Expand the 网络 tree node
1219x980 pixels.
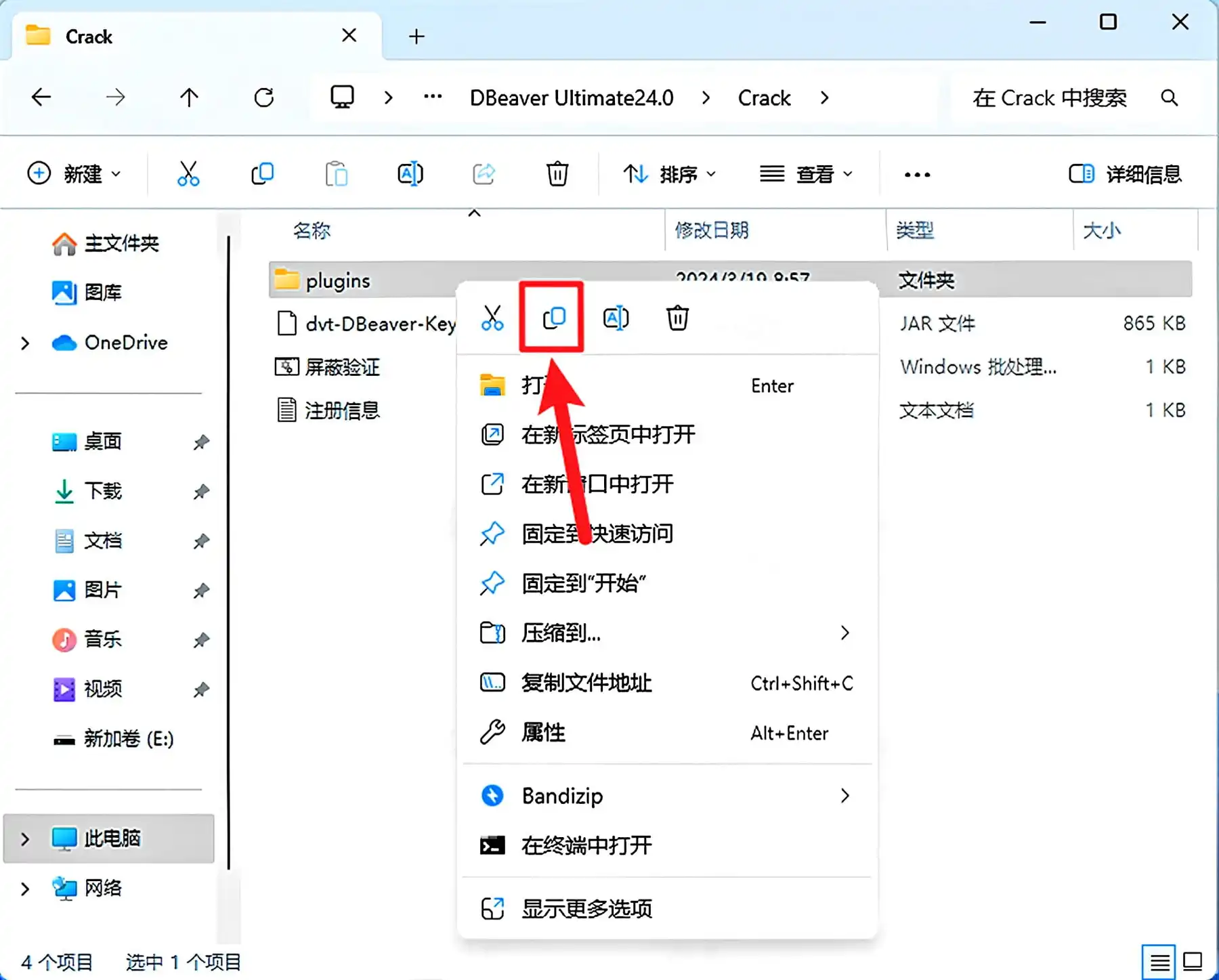pyautogui.click(x=25, y=889)
